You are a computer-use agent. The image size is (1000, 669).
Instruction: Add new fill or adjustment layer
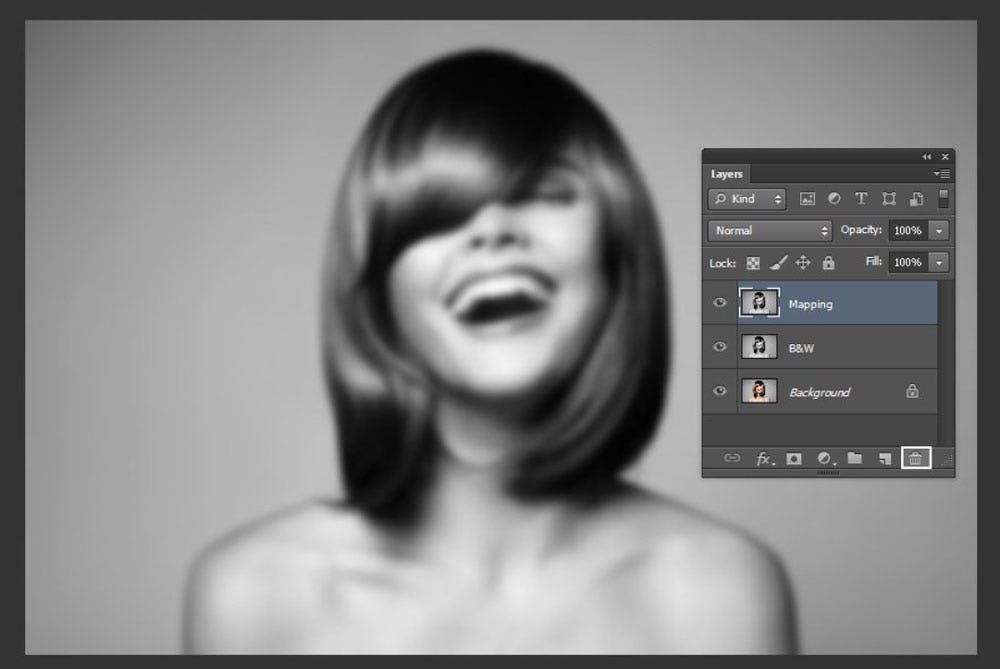[825, 458]
